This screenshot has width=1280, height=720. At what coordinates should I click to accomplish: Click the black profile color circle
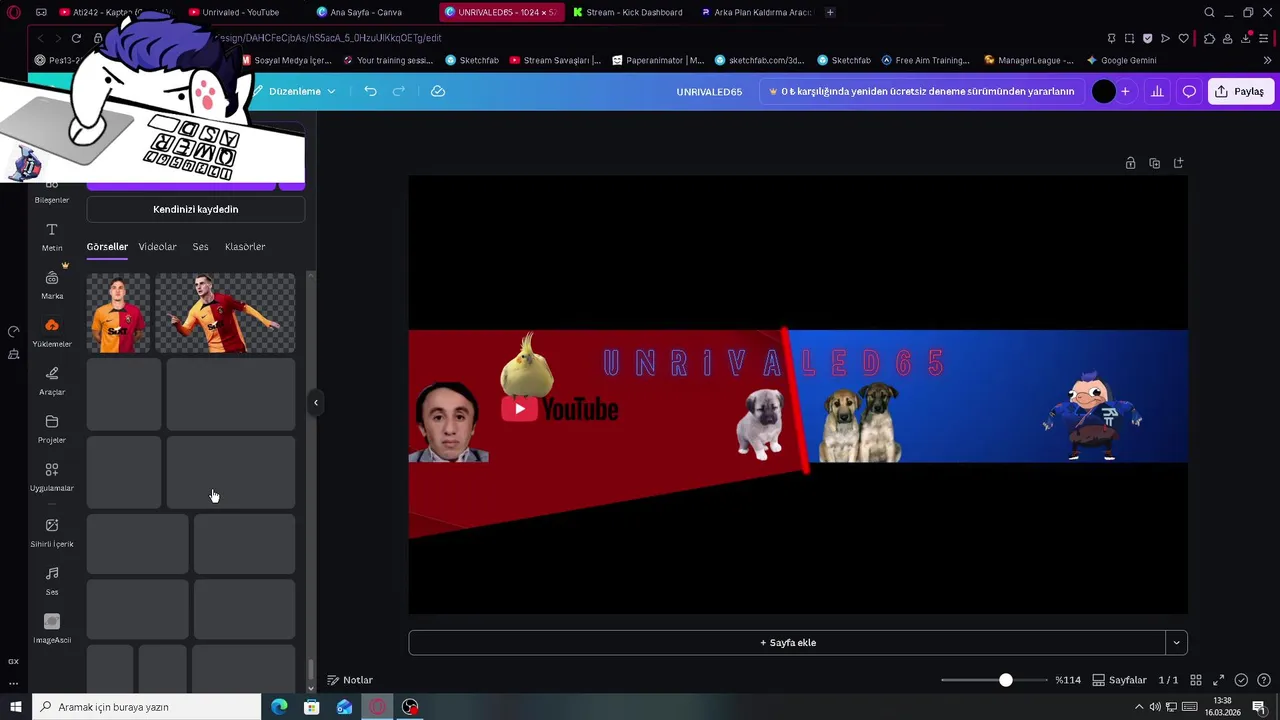[1103, 91]
